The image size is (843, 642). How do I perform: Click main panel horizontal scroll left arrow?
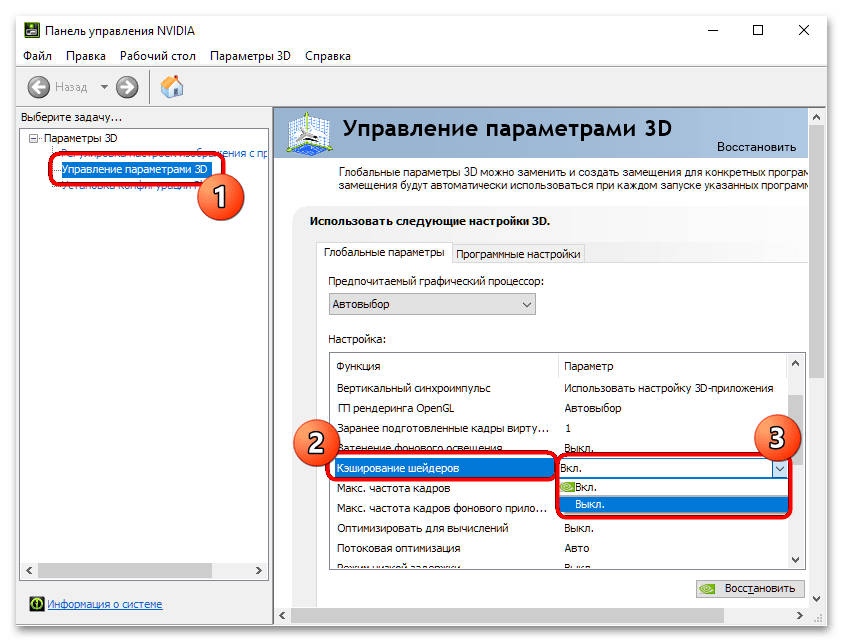pyautogui.click(x=282, y=615)
